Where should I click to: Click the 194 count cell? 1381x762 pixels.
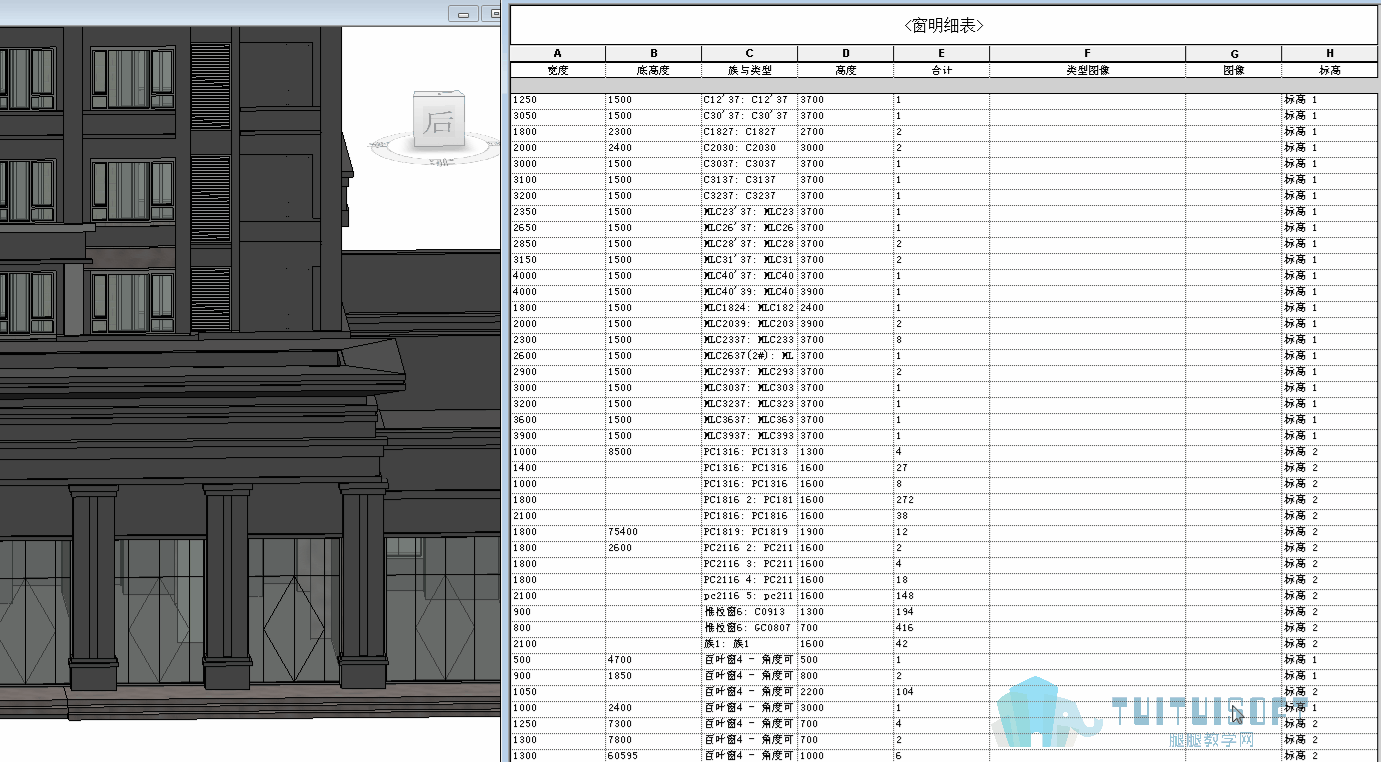941,612
